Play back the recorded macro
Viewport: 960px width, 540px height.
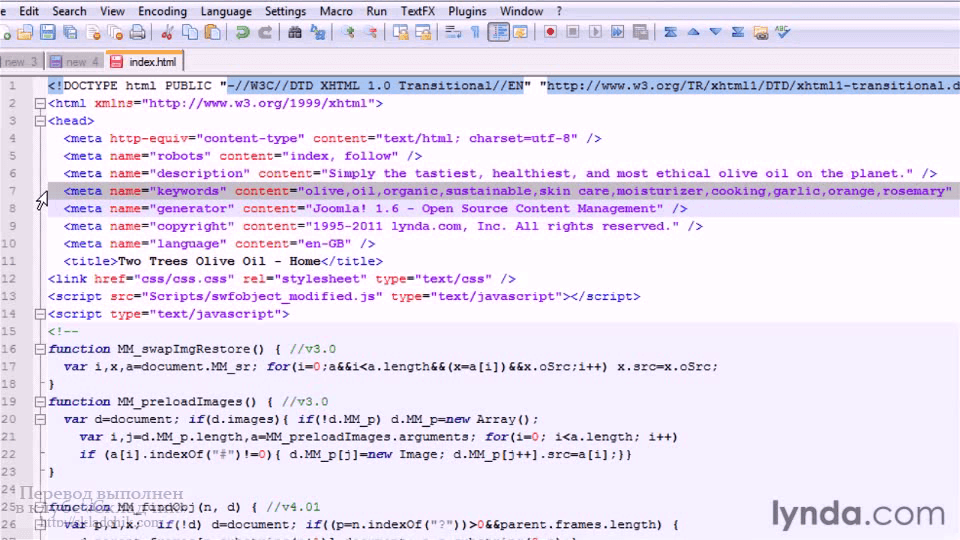pyautogui.click(x=595, y=32)
